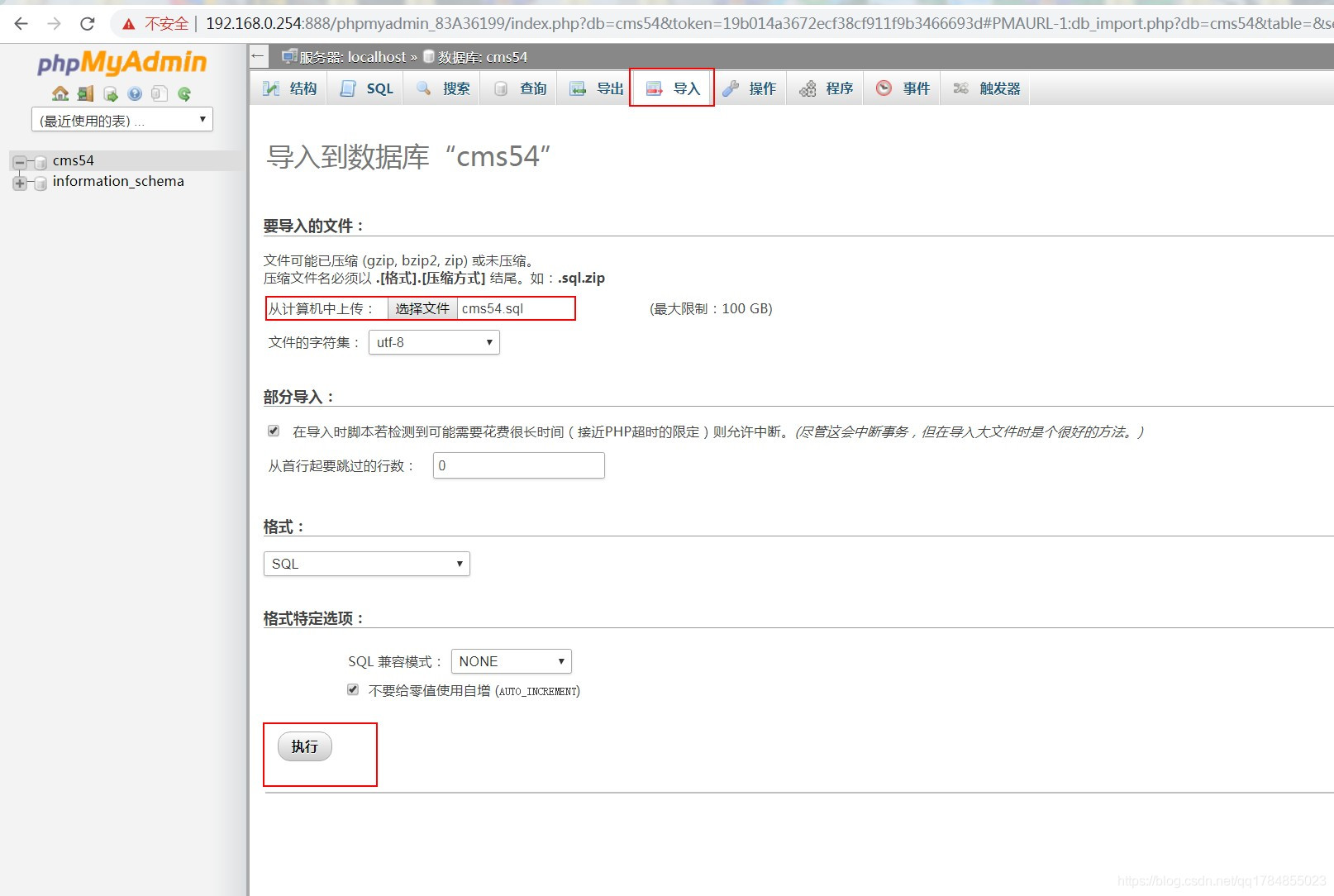This screenshot has height=896, width=1334.
Task: Open the file charset utf-8 dropdown
Action: point(434,342)
